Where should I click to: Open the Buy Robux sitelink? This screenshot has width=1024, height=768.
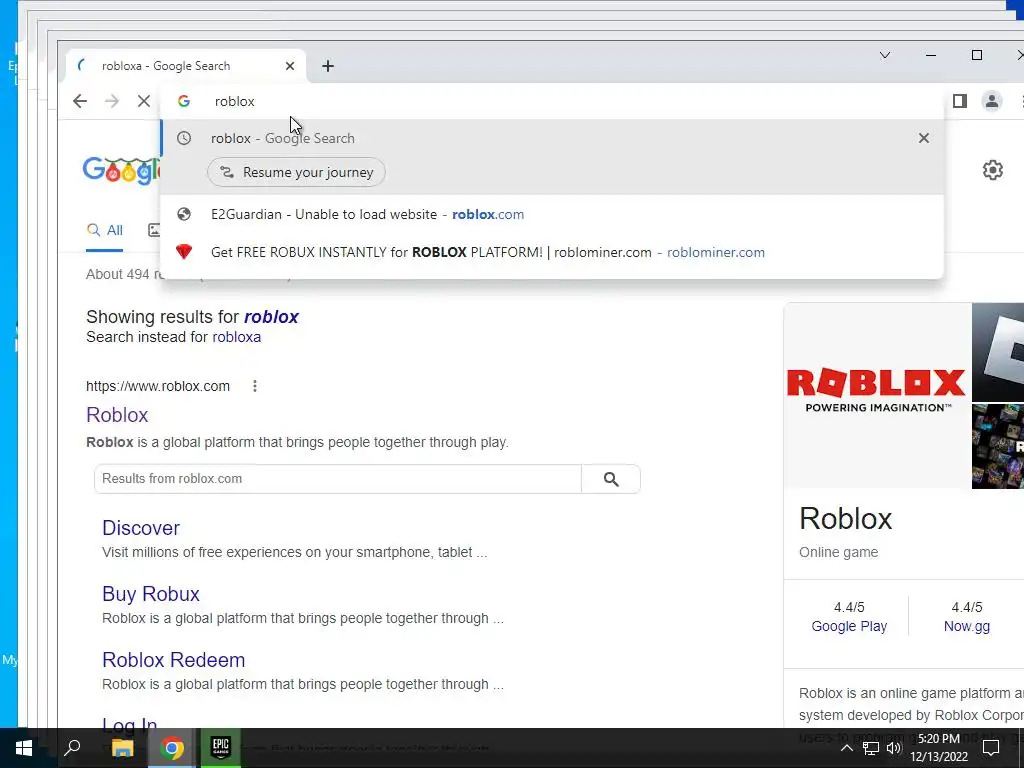click(151, 594)
